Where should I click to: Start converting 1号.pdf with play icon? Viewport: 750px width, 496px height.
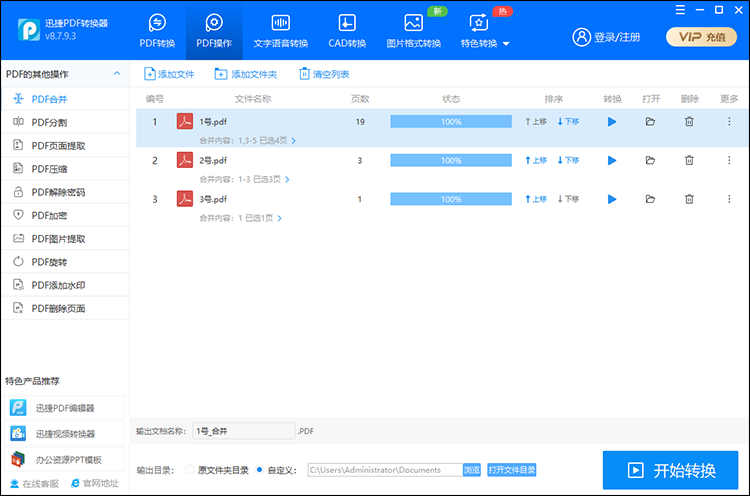(612, 121)
